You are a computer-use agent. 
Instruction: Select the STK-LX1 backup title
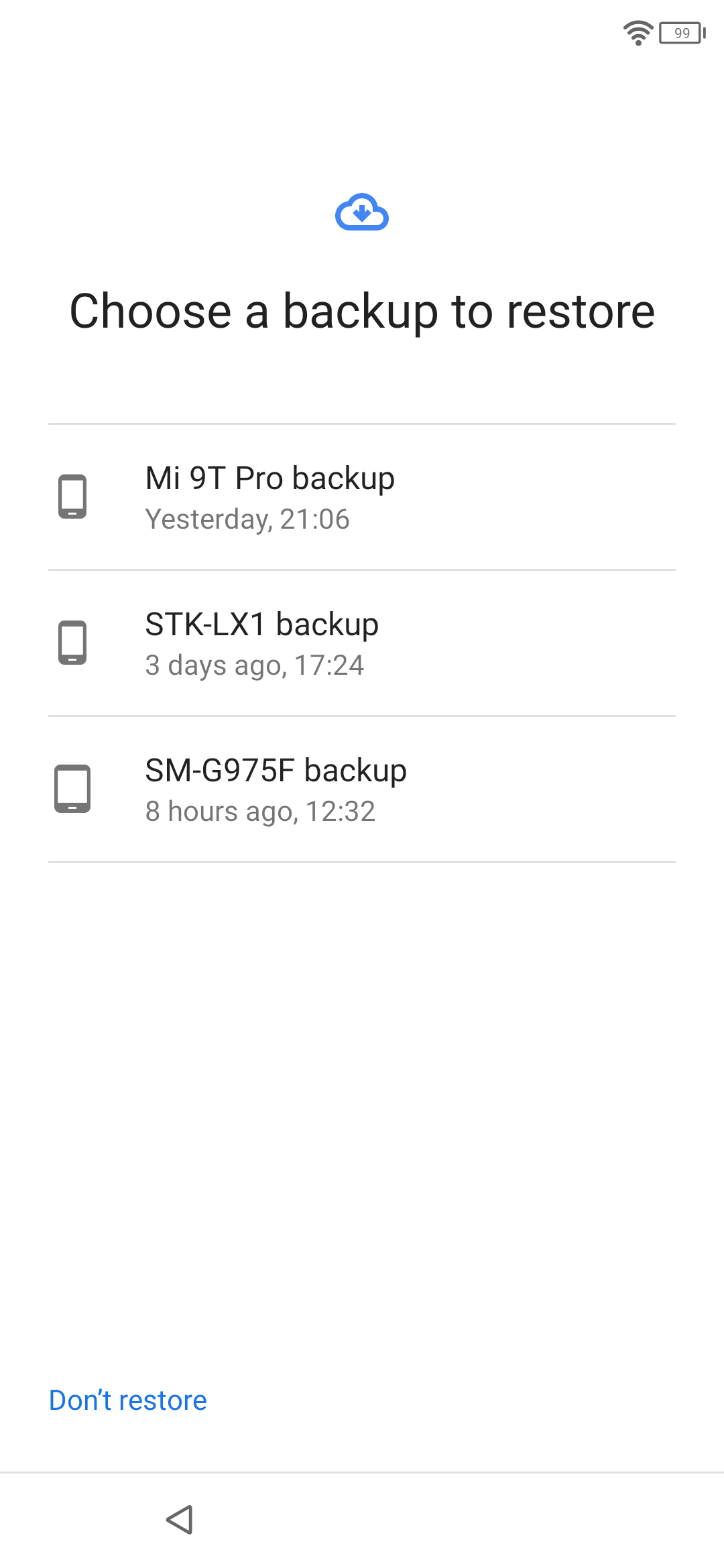[x=261, y=625]
